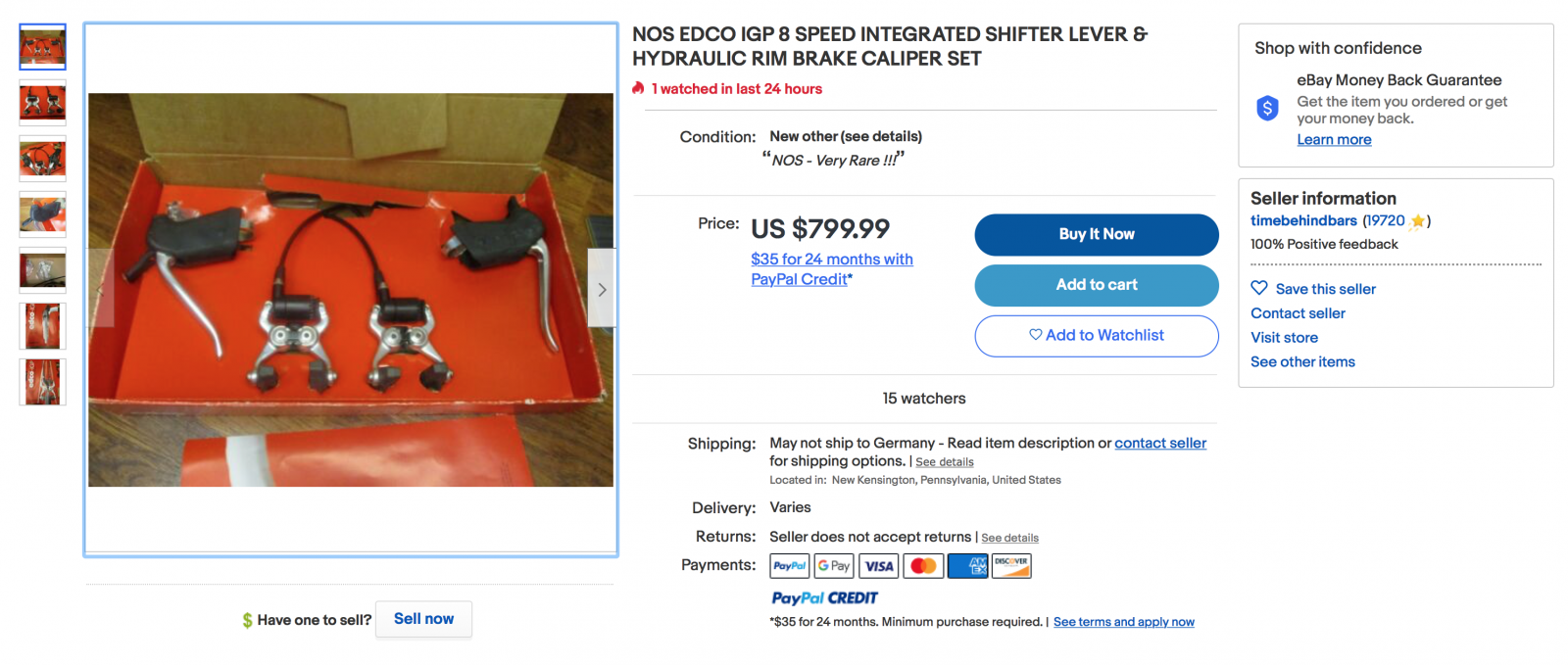The height and width of the screenshot is (665, 1568).
Task: Click the American Express card icon
Action: (968, 566)
